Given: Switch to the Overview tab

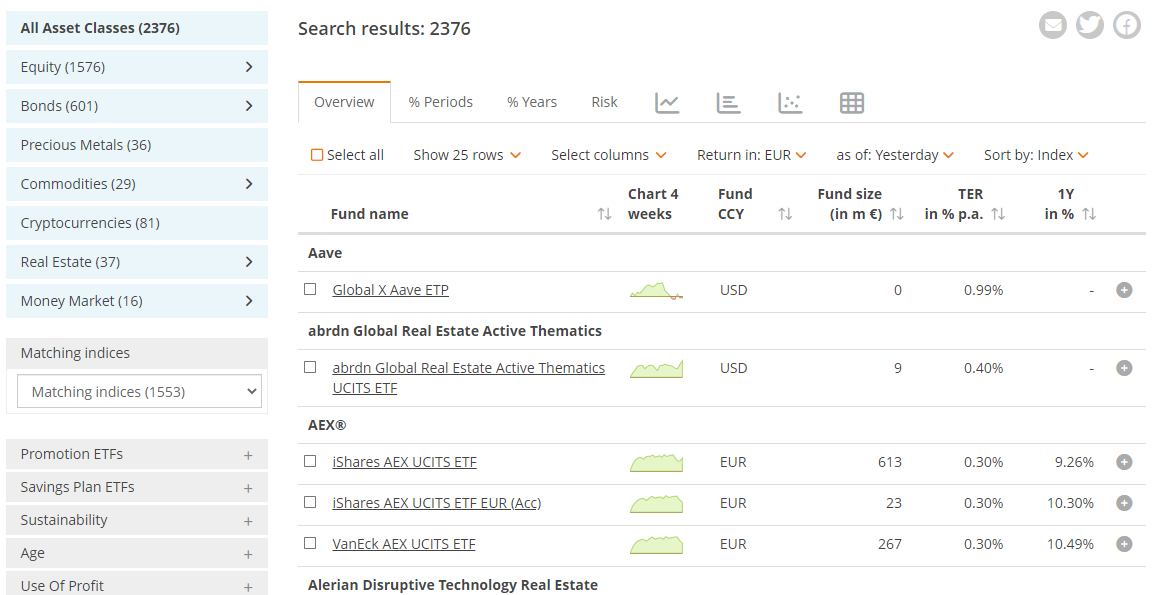Looking at the screenshot, I should coord(344,102).
